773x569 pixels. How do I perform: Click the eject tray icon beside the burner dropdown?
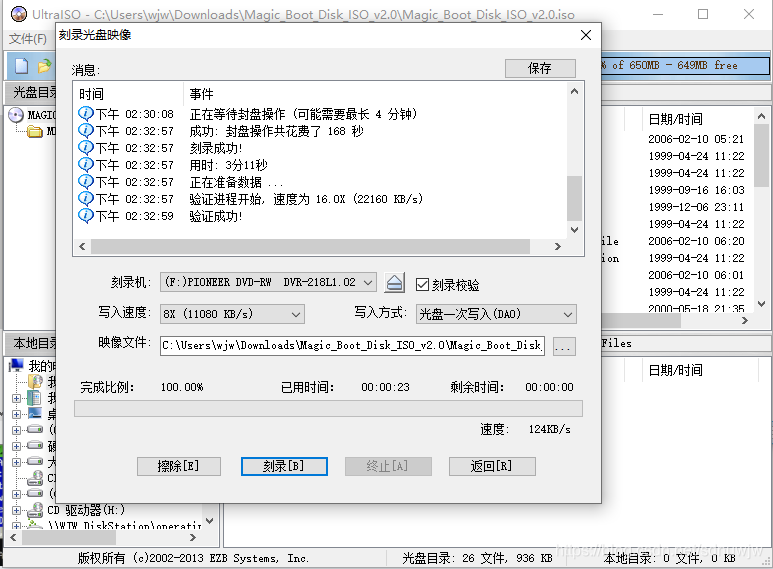click(x=394, y=283)
